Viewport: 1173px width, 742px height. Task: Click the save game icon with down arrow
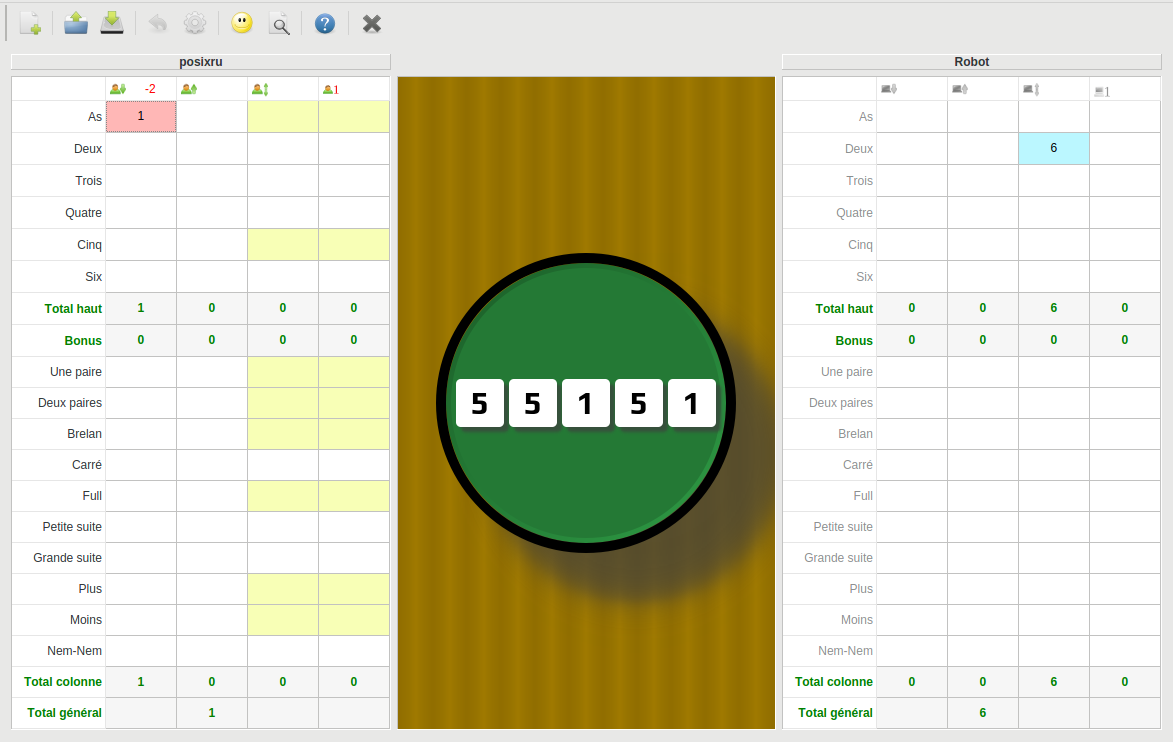tap(111, 24)
